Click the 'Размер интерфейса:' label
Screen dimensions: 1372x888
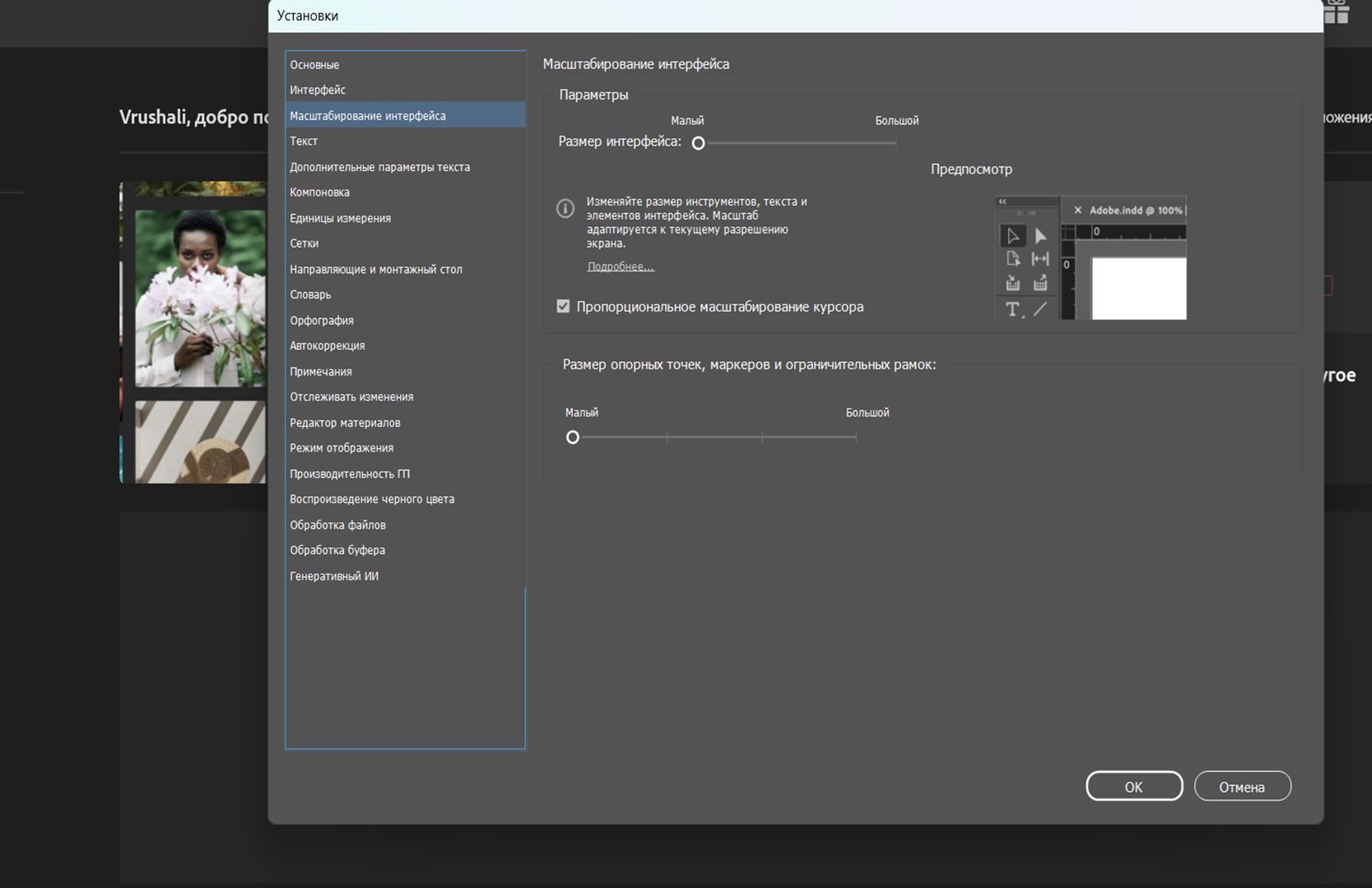[620, 142]
